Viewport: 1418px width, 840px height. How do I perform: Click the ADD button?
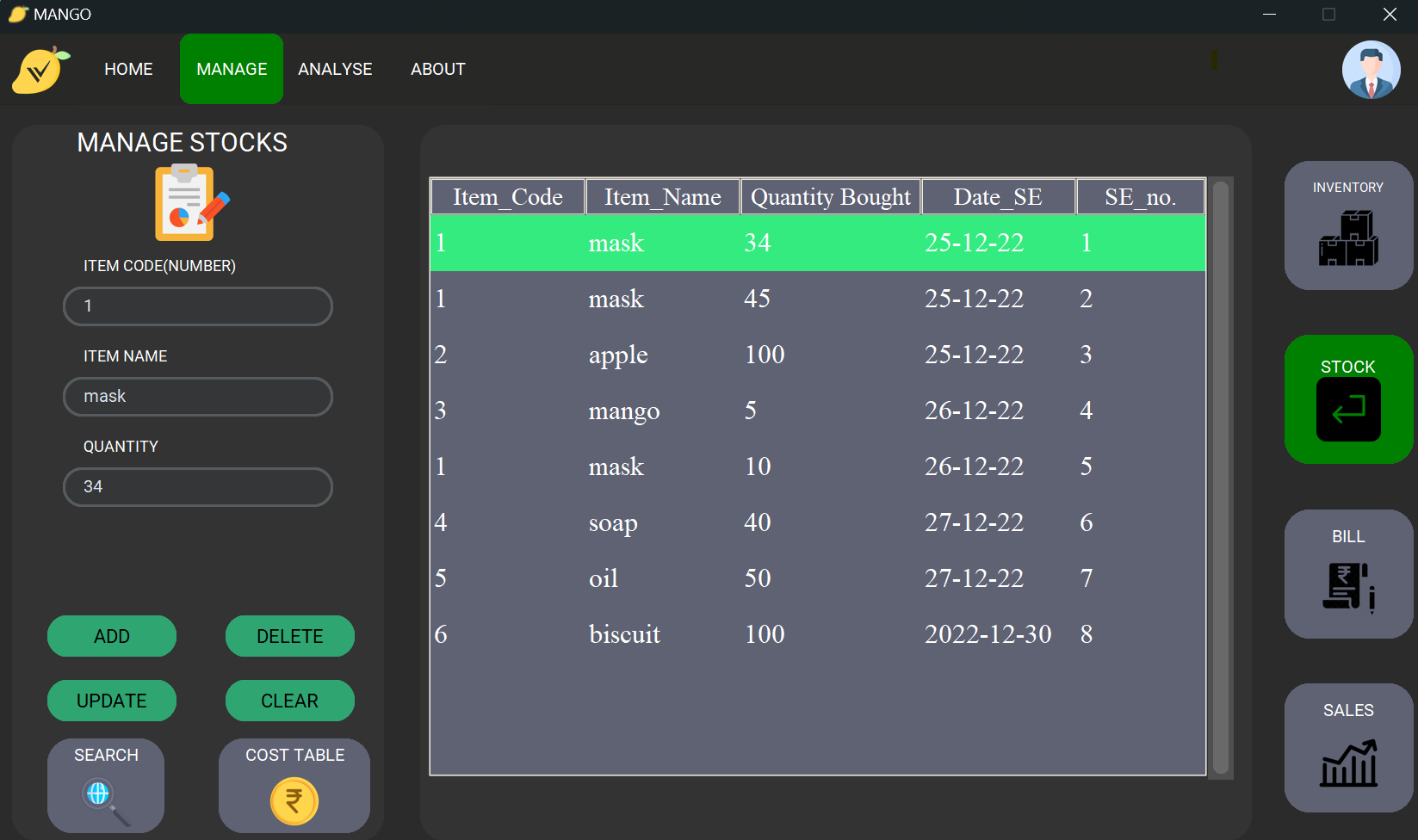(x=111, y=636)
